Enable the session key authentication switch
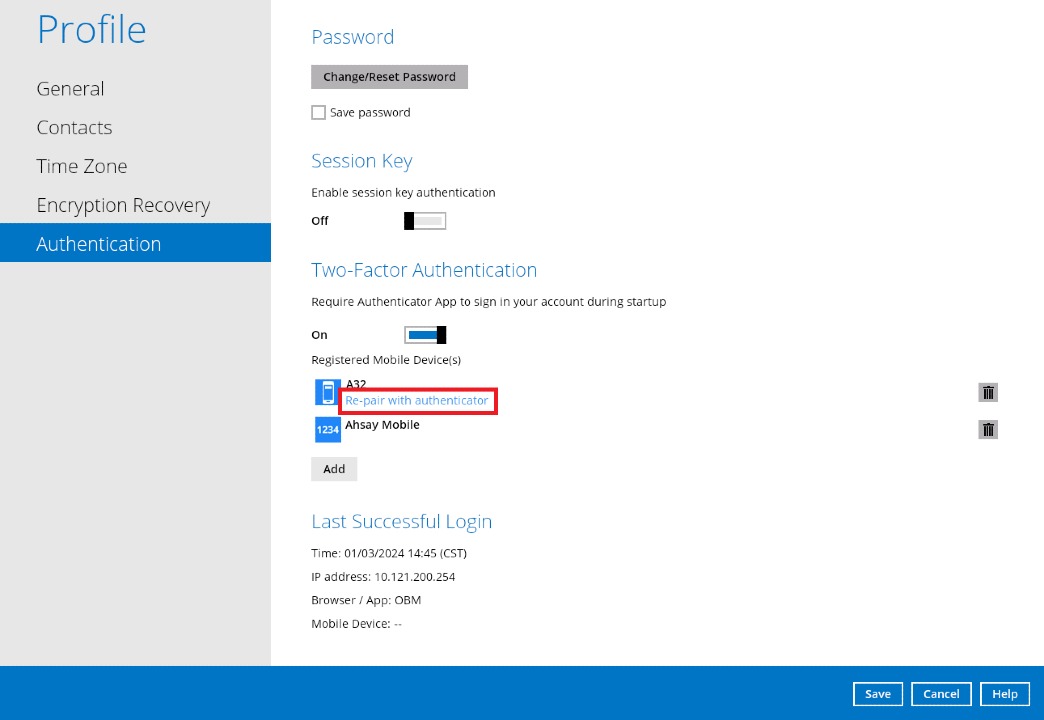 coord(424,221)
